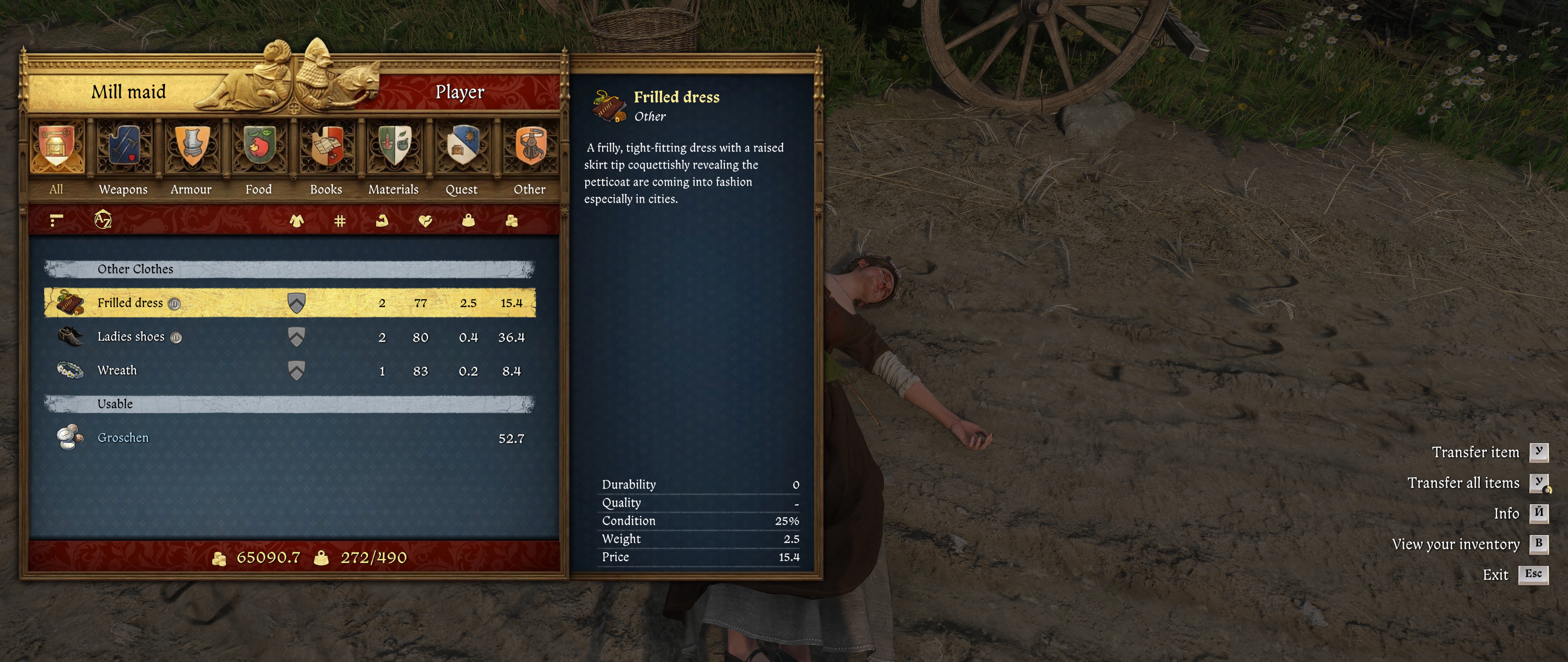Sort items alphabetically with A-Z icon
This screenshot has width=1568, height=662.
point(103,220)
